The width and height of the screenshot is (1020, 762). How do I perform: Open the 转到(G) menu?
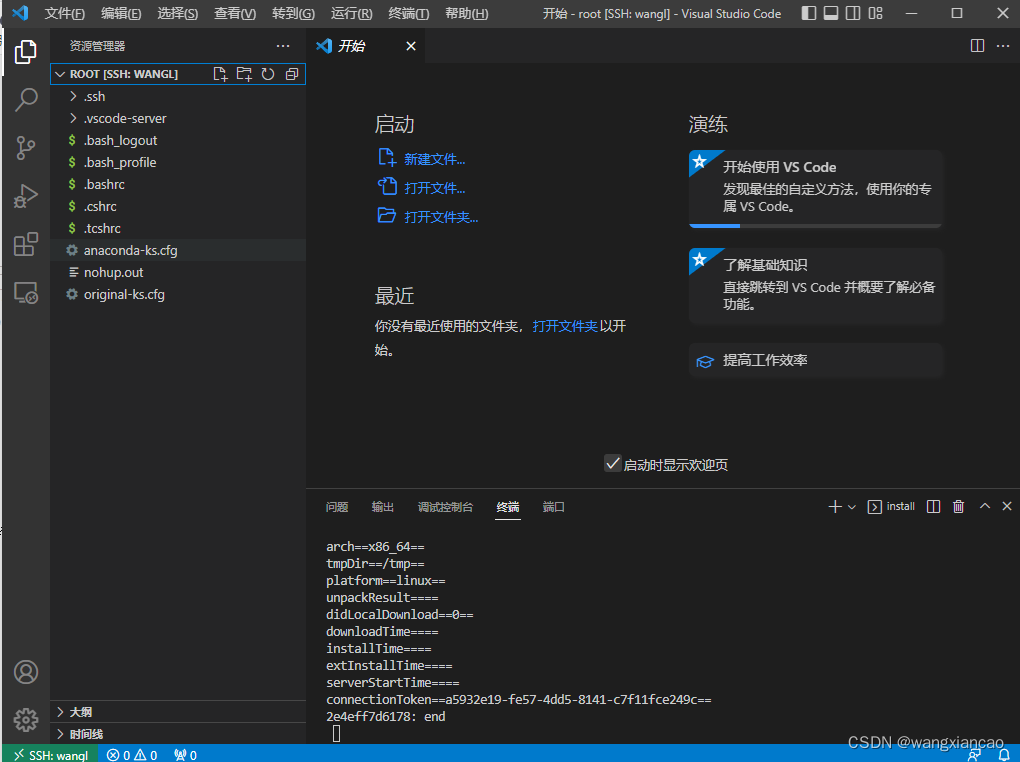[x=293, y=13]
